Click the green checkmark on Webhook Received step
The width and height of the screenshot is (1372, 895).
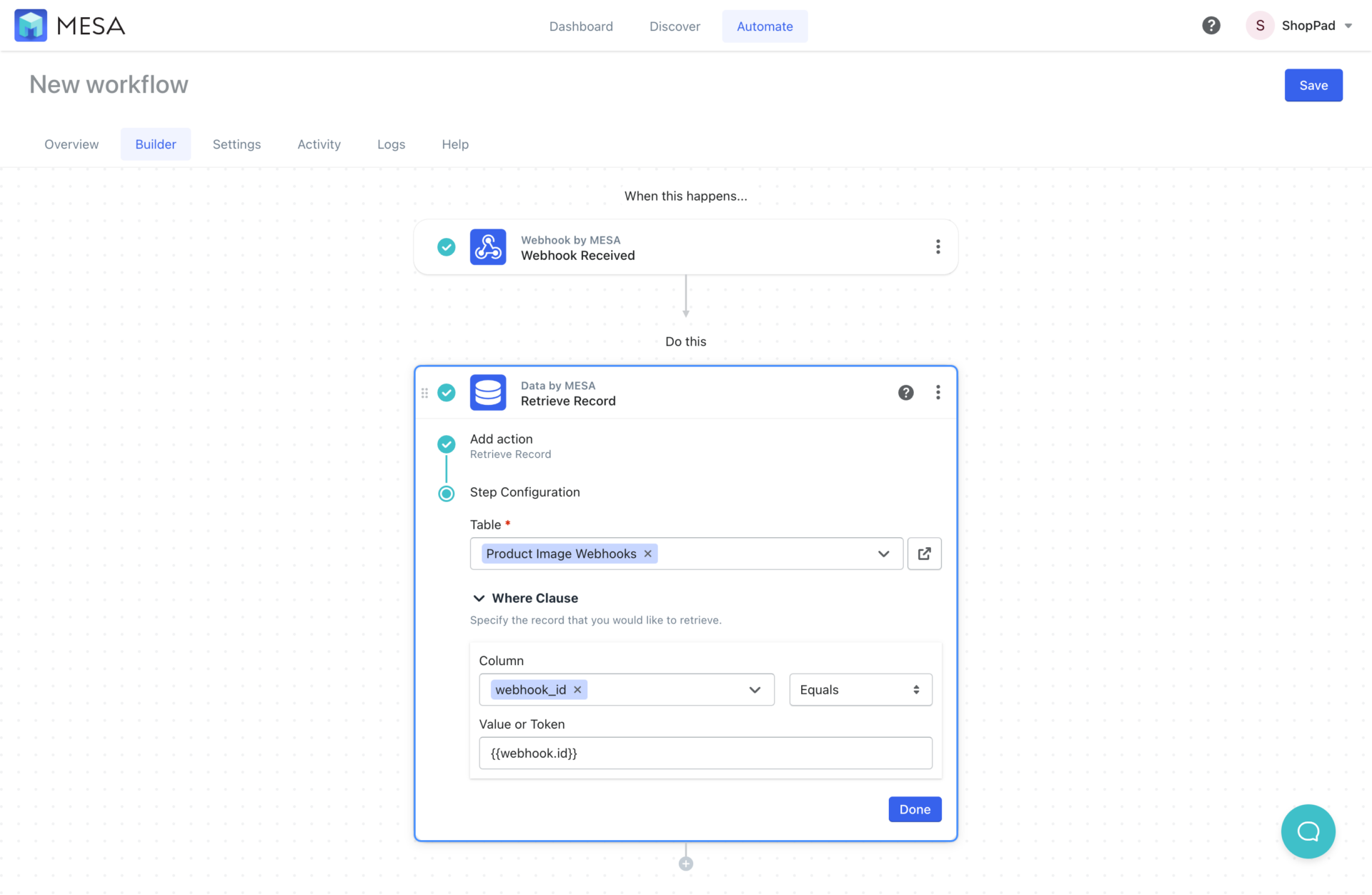point(446,246)
